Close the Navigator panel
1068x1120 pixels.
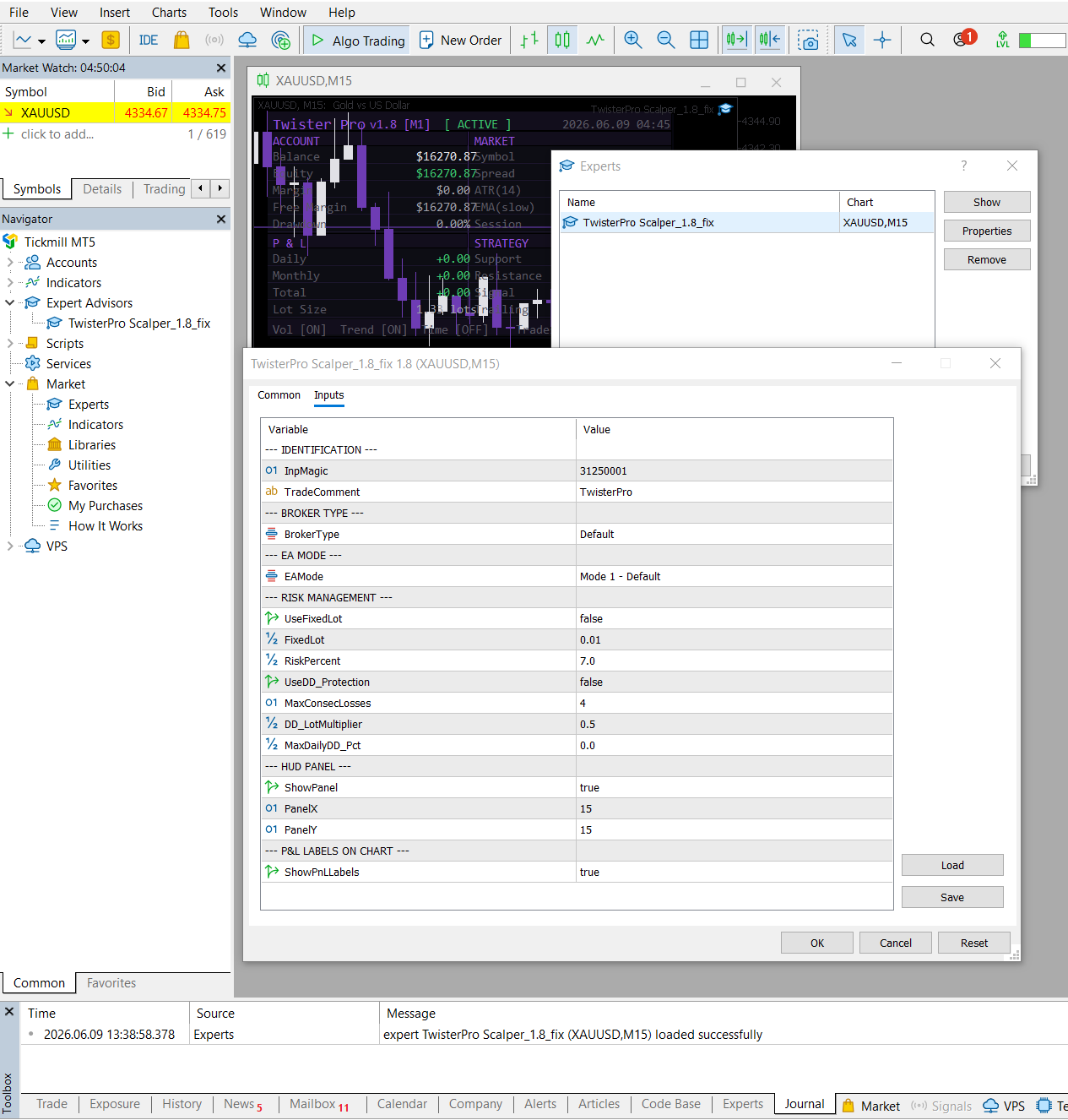[x=221, y=219]
